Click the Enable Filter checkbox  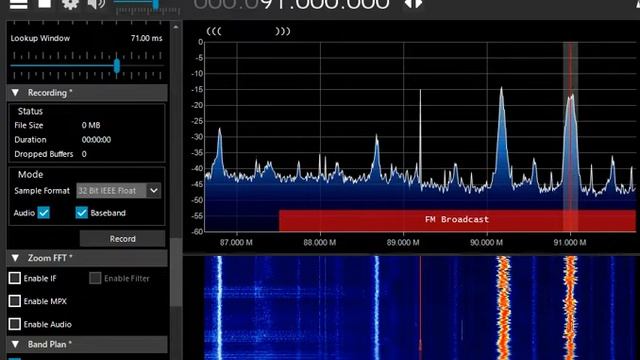click(95, 278)
